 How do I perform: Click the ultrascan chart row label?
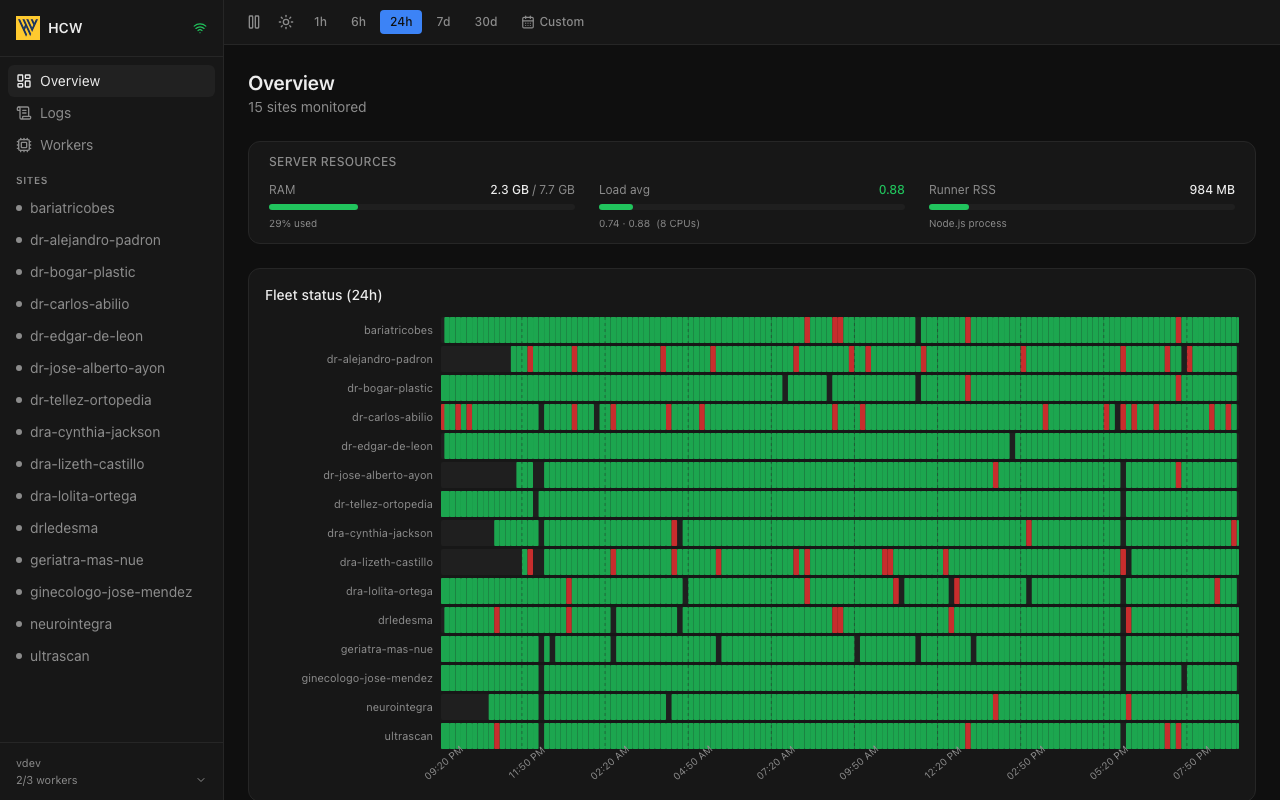(x=409, y=736)
